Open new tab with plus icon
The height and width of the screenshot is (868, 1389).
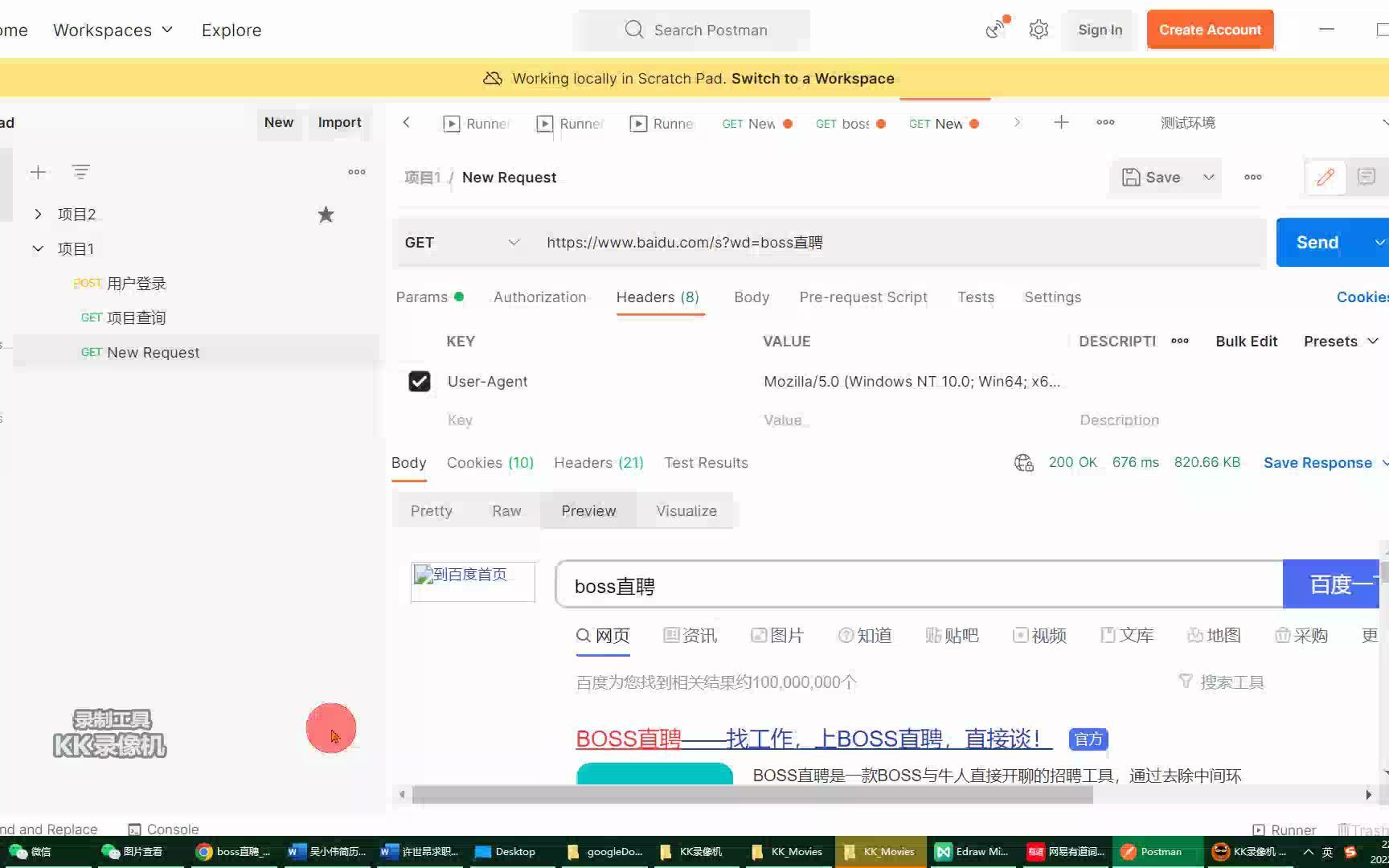(x=1061, y=122)
